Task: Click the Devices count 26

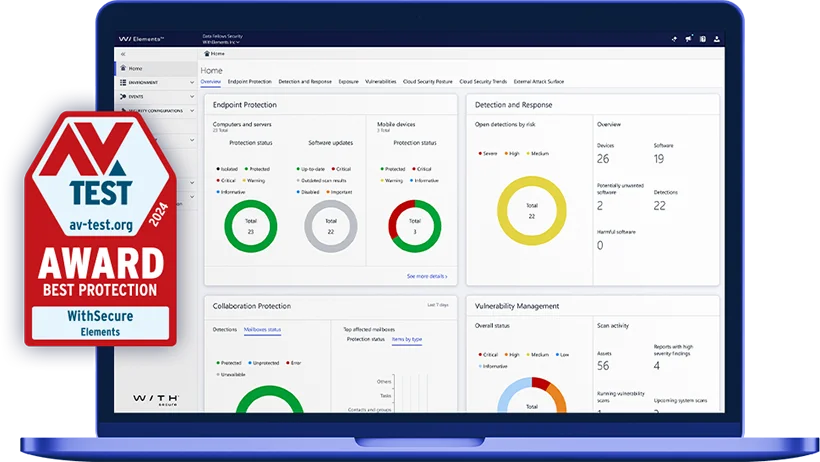Action: [x=603, y=159]
